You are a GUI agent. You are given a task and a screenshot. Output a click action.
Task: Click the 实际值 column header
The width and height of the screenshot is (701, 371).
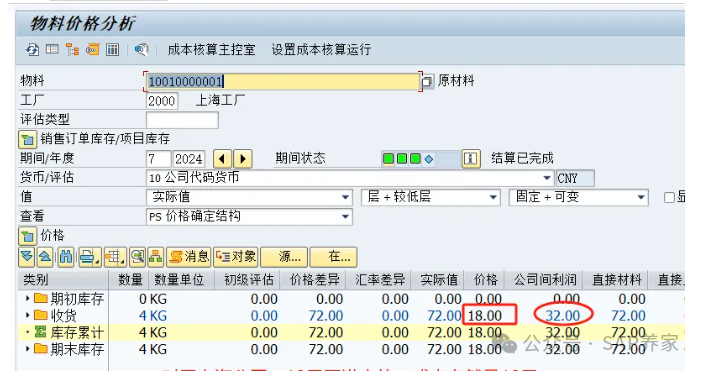point(438,280)
